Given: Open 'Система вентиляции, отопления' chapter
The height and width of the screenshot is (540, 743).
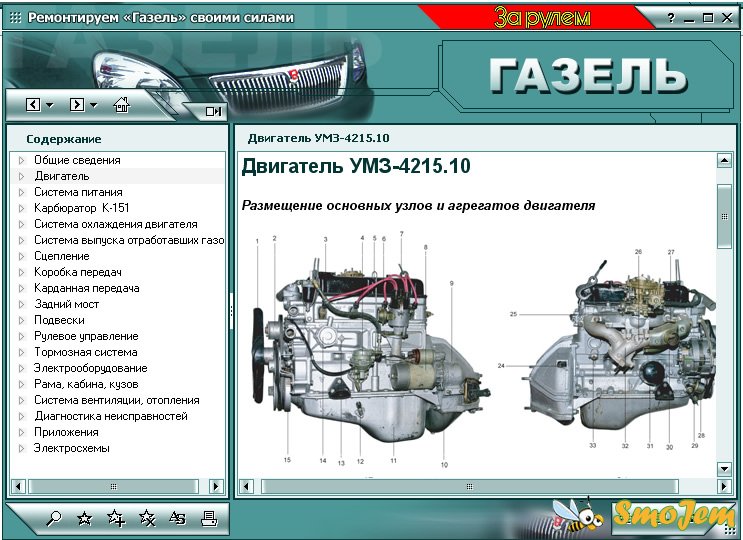Looking at the screenshot, I should coord(117,400).
